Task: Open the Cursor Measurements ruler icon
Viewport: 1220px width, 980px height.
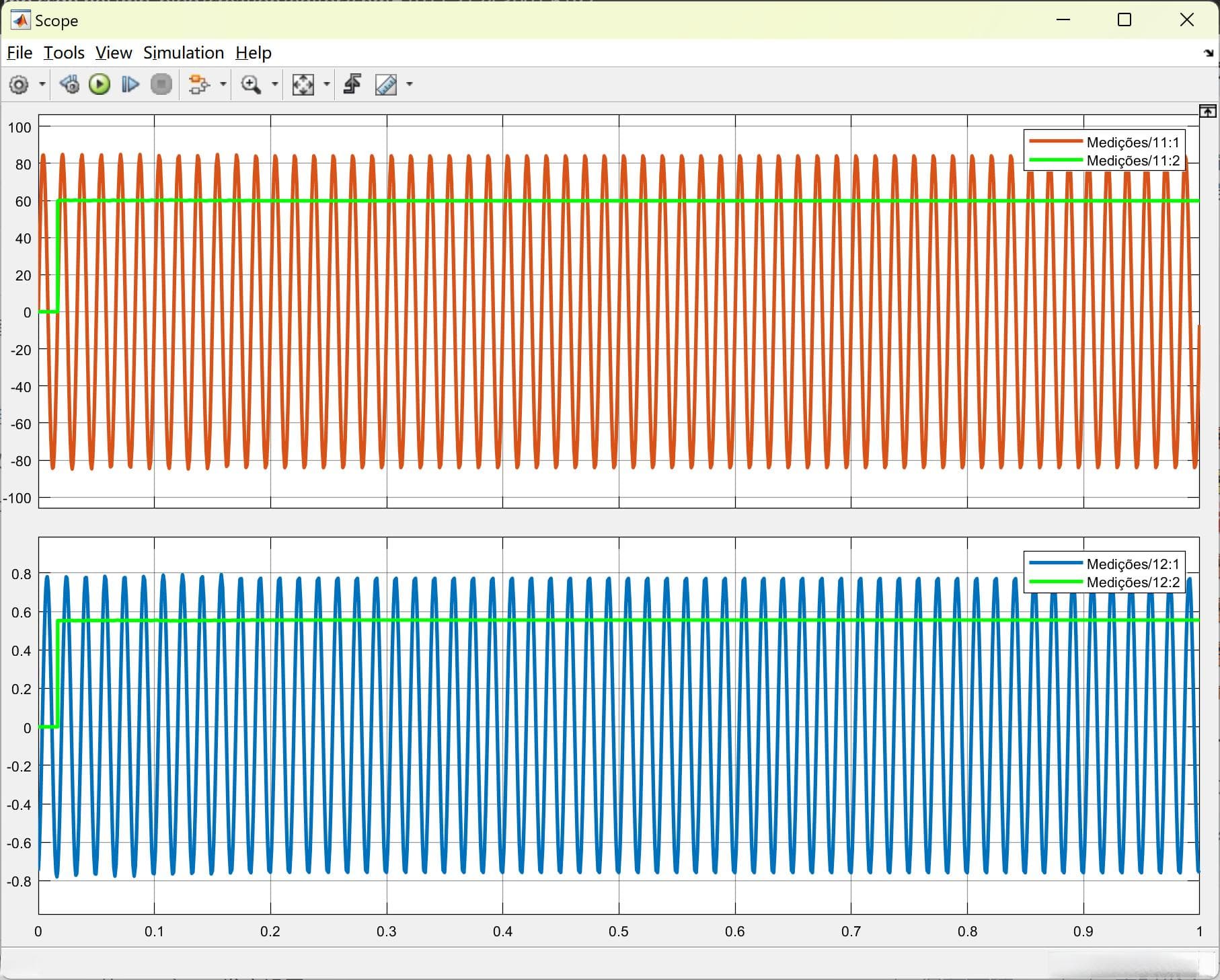Action: point(386,85)
